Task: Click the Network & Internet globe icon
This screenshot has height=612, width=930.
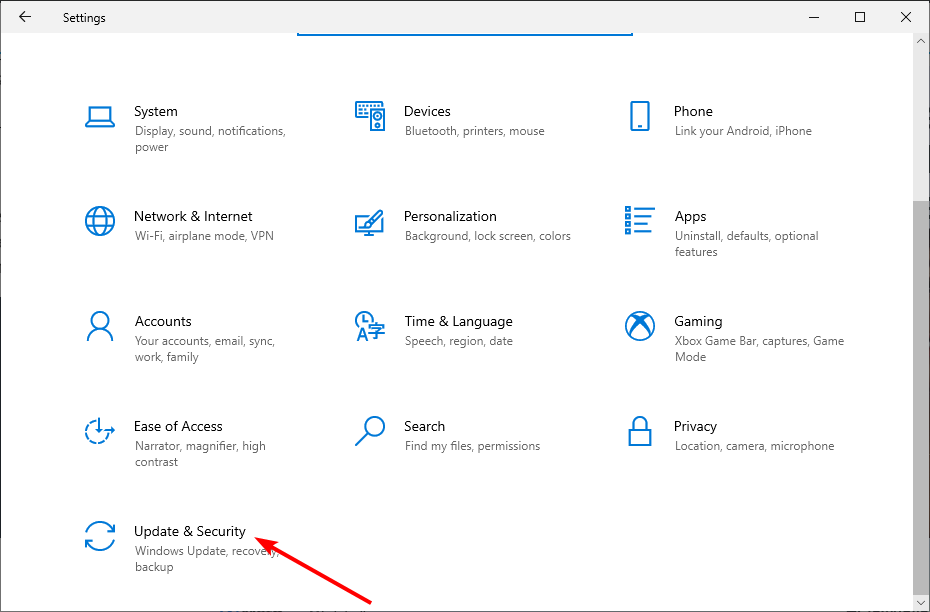Action: (x=100, y=221)
